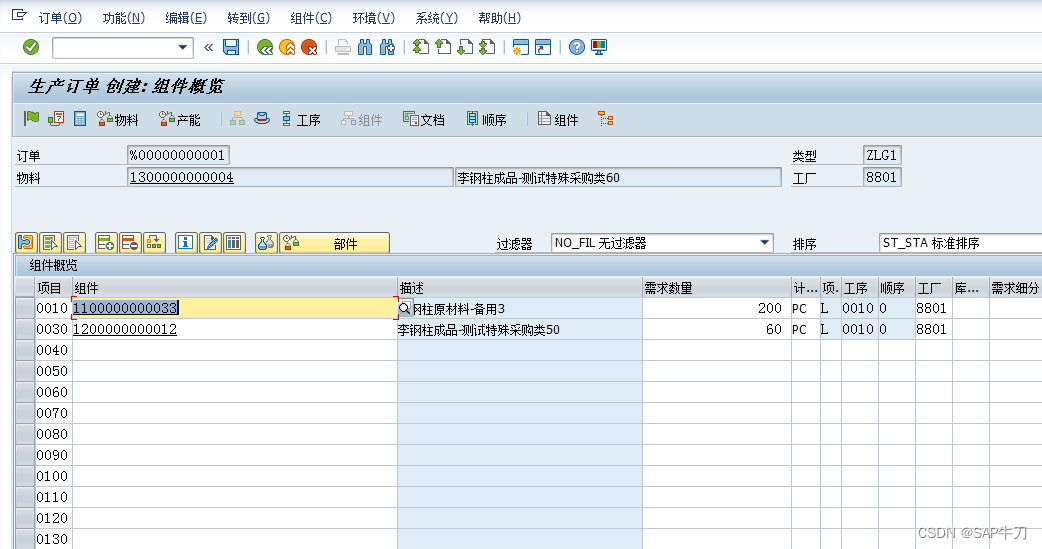Click the pencil Edit detail icon
1042x549 pixels.
click(x=210, y=243)
